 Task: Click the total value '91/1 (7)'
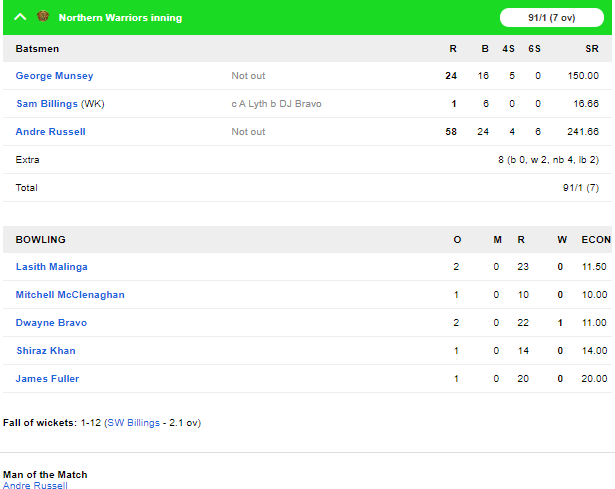581,188
